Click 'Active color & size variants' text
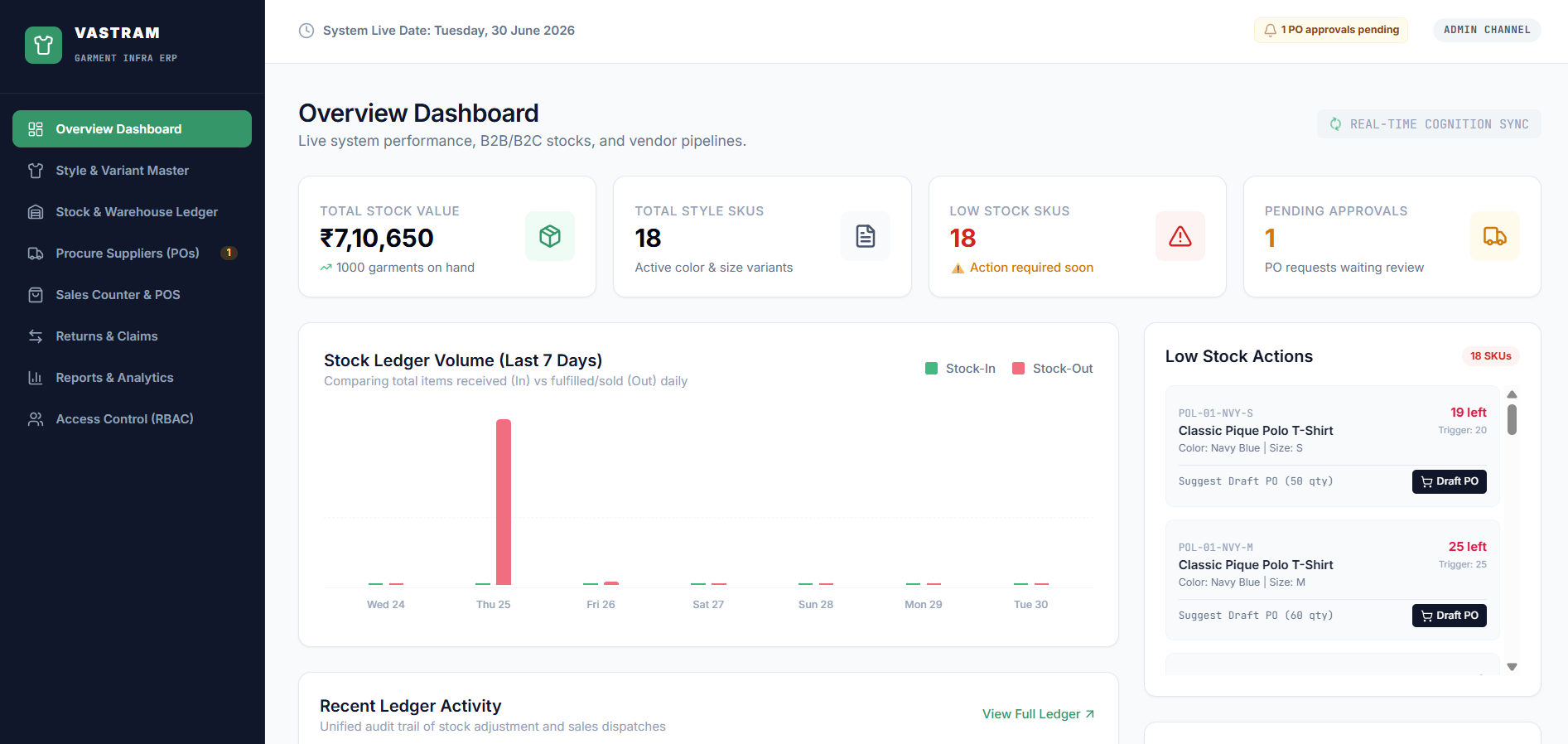Image resolution: width=1568 pixels, height=744 pixels. pos(713,268)
